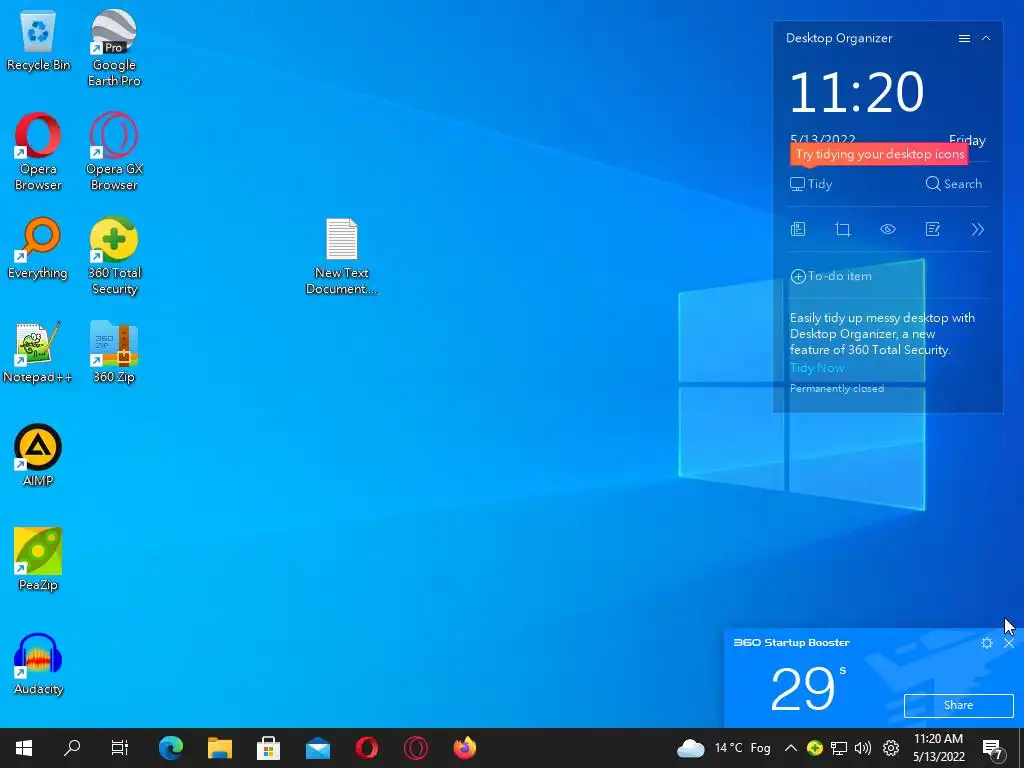
Task: Open the news icon in Desktop Organizer
Action: (798, 229)
